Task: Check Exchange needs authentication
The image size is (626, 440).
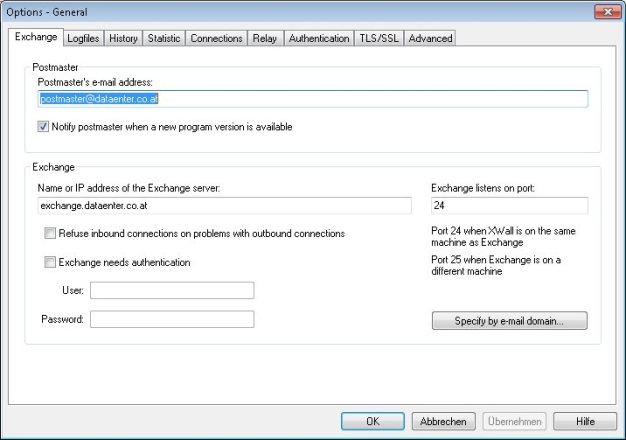Action: pos(50,262)
